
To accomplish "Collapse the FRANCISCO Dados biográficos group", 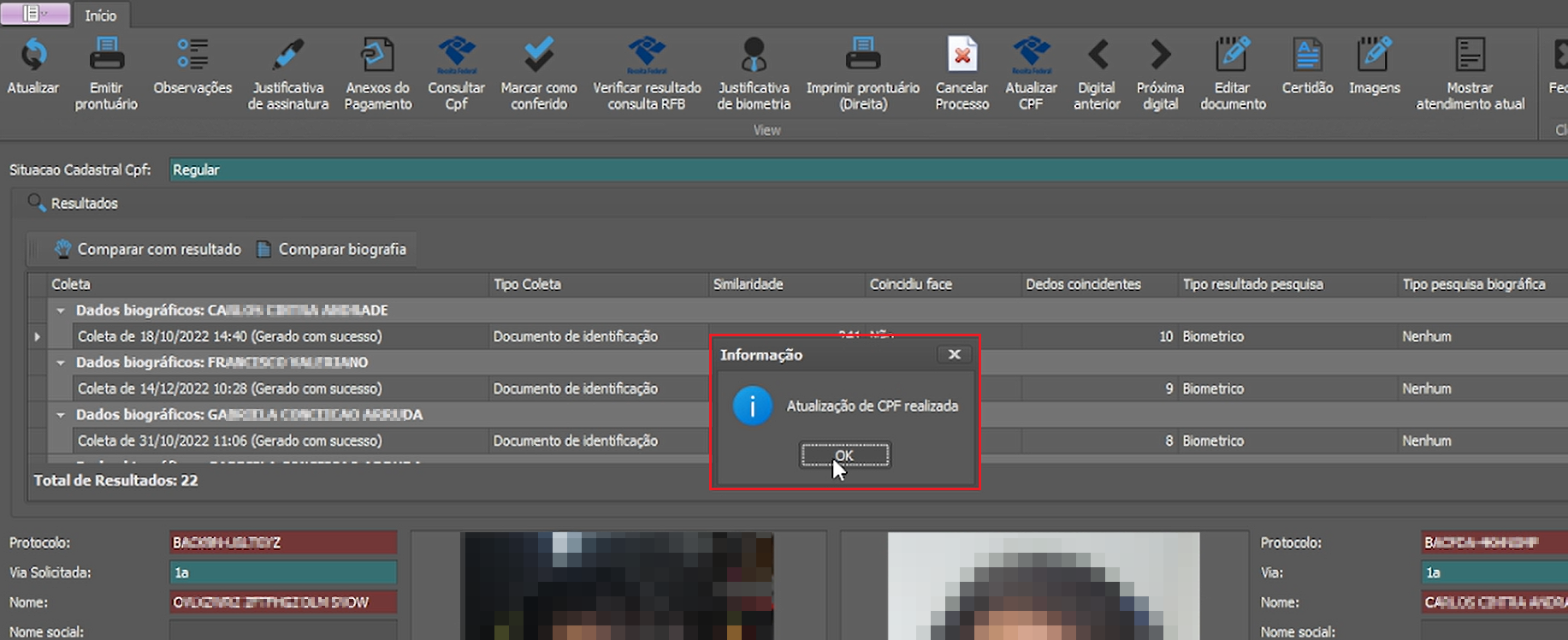I will coord(61,363).
